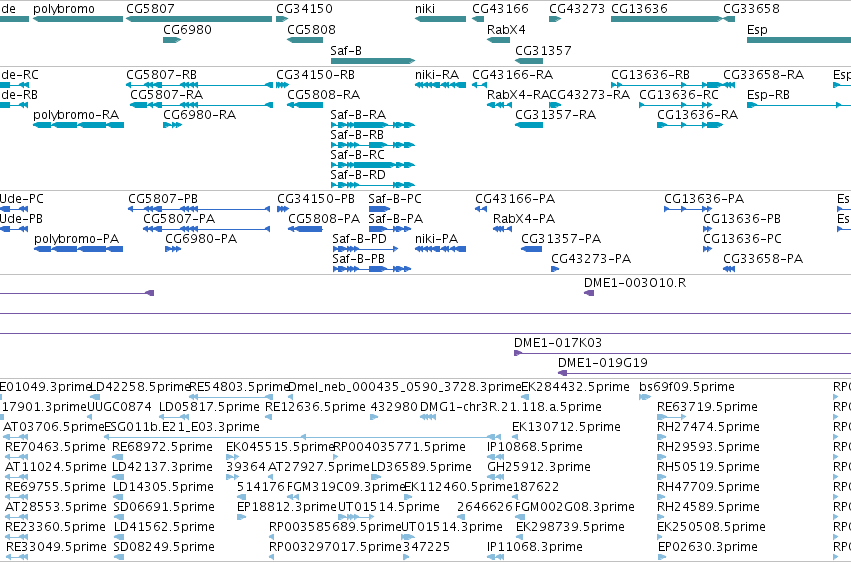Image resolution: width=851 pixels, height=562 pixels.
Task: Click protein Saf-B-PB
Action: tap(359, 259)
